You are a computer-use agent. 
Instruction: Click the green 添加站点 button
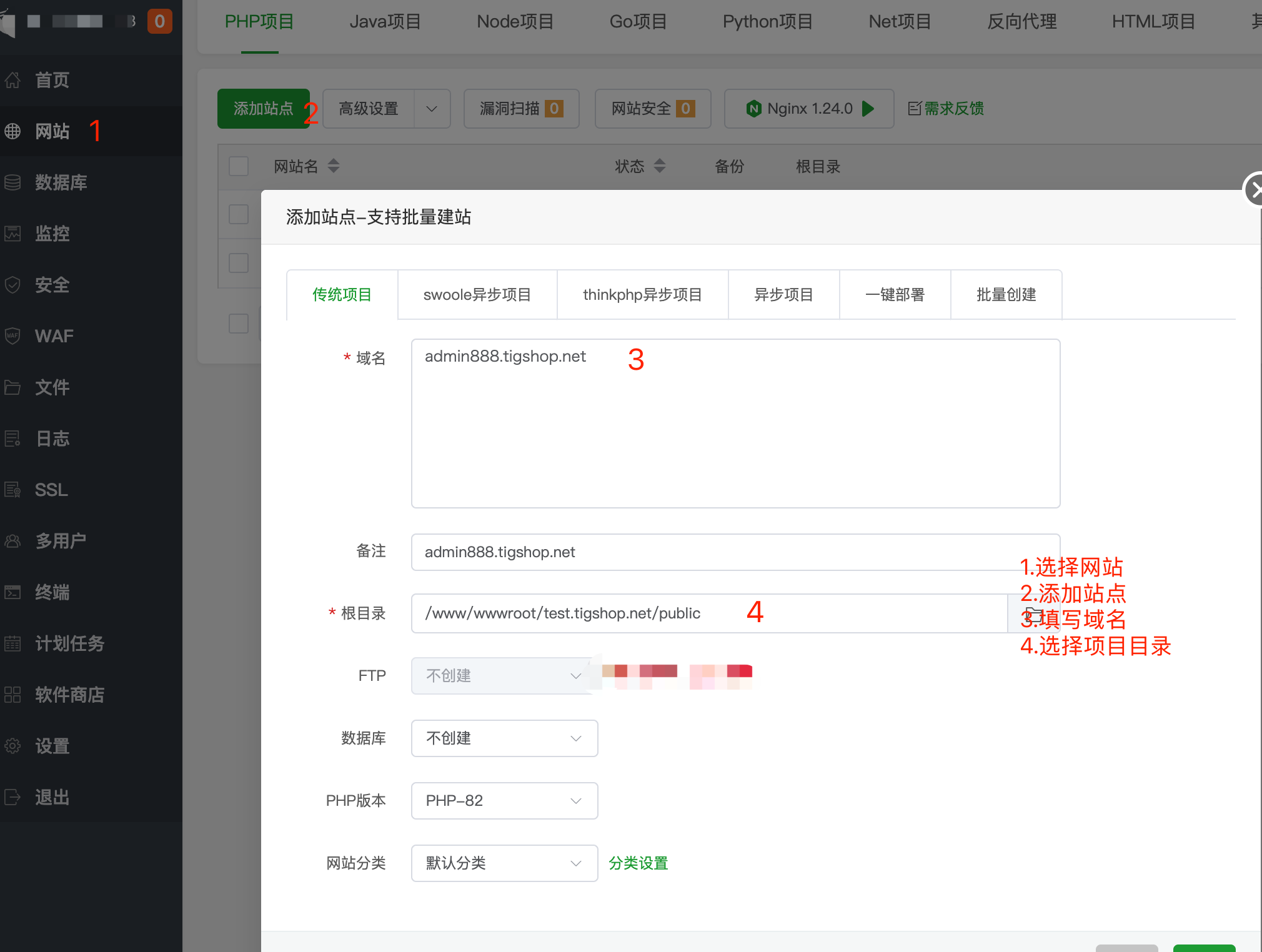[x=264, y=109]
